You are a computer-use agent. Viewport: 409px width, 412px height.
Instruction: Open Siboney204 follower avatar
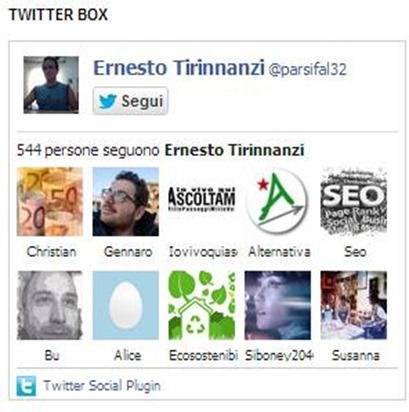[278, 305]
